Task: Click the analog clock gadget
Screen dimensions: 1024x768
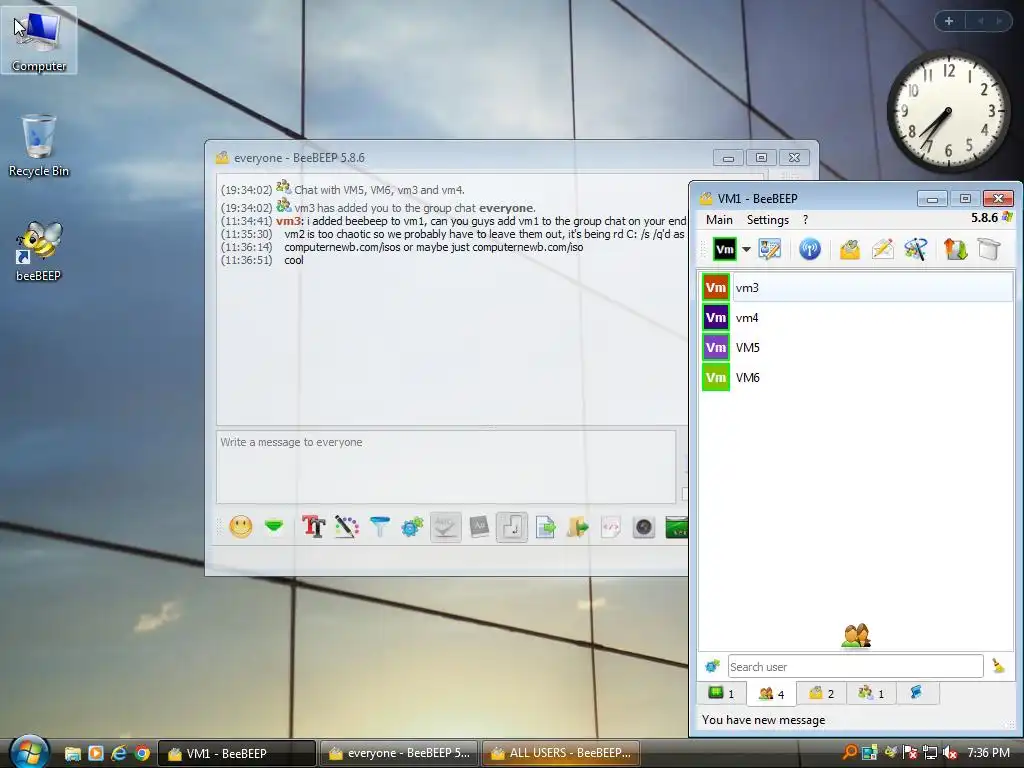Action: [x=948, y=111]
